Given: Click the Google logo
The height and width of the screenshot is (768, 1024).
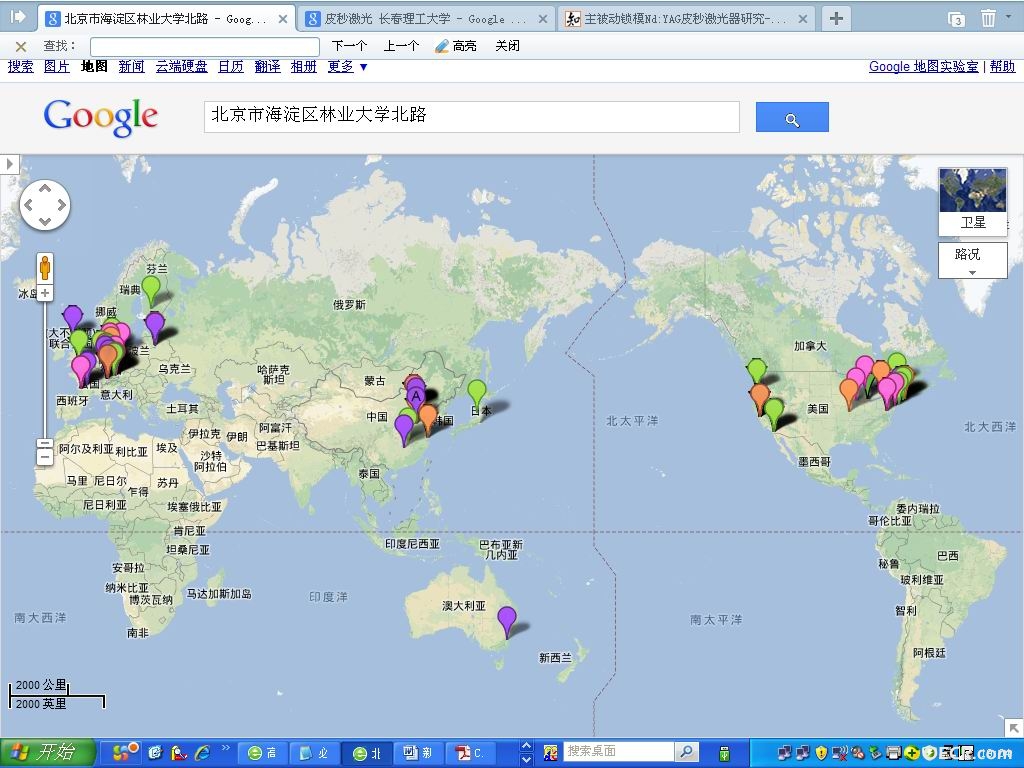Looking at the screenshot, I should point(101,118).
